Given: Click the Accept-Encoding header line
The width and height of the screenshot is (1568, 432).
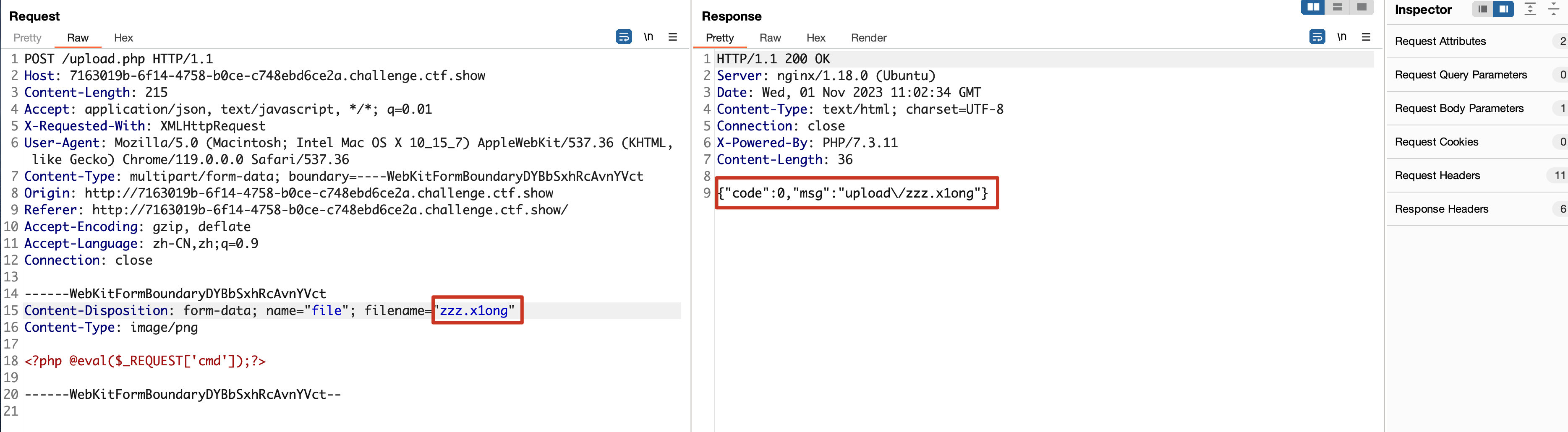Looking at the screenshot, I should click(x=138, y=227).
